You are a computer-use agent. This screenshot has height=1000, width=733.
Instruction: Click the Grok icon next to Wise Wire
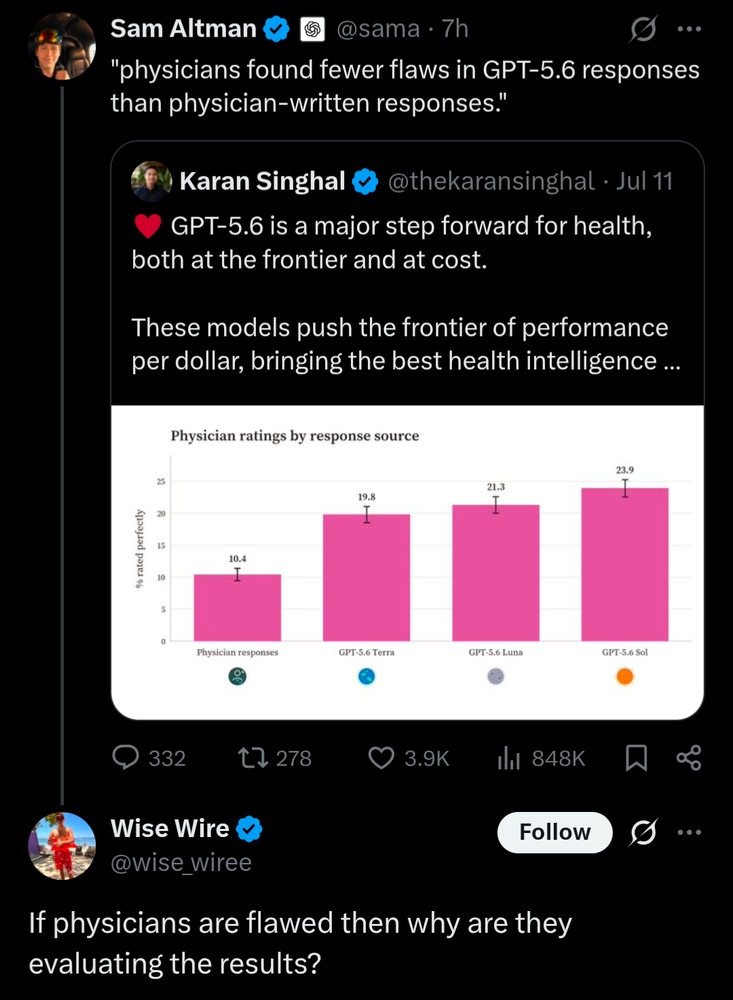643,832
